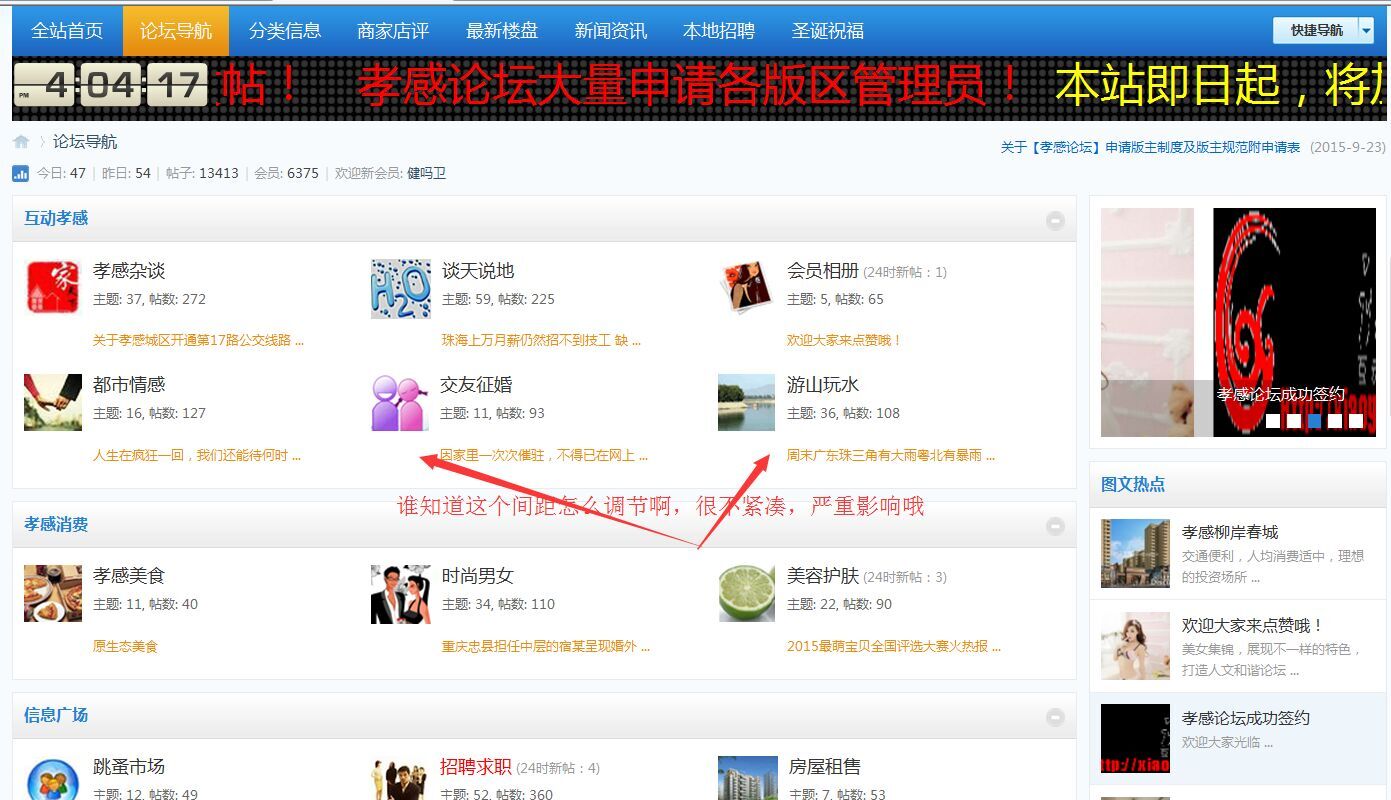Screen dimensions: 1391x800
Task: Collapse the 信息广场 section
Action: (x=1055, y=717)
